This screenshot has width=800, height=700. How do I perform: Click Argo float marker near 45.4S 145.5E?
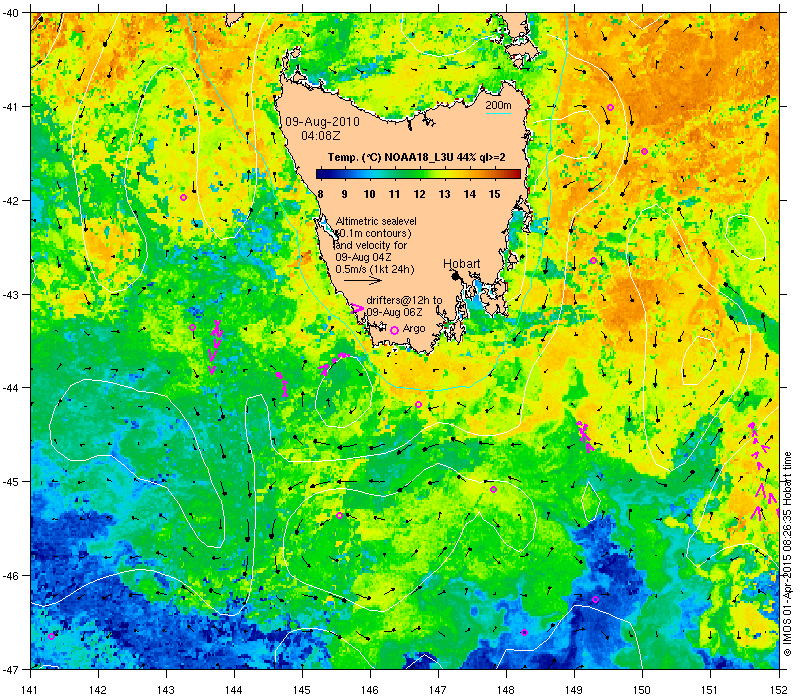pyautogui.click(x=340, y=515)
